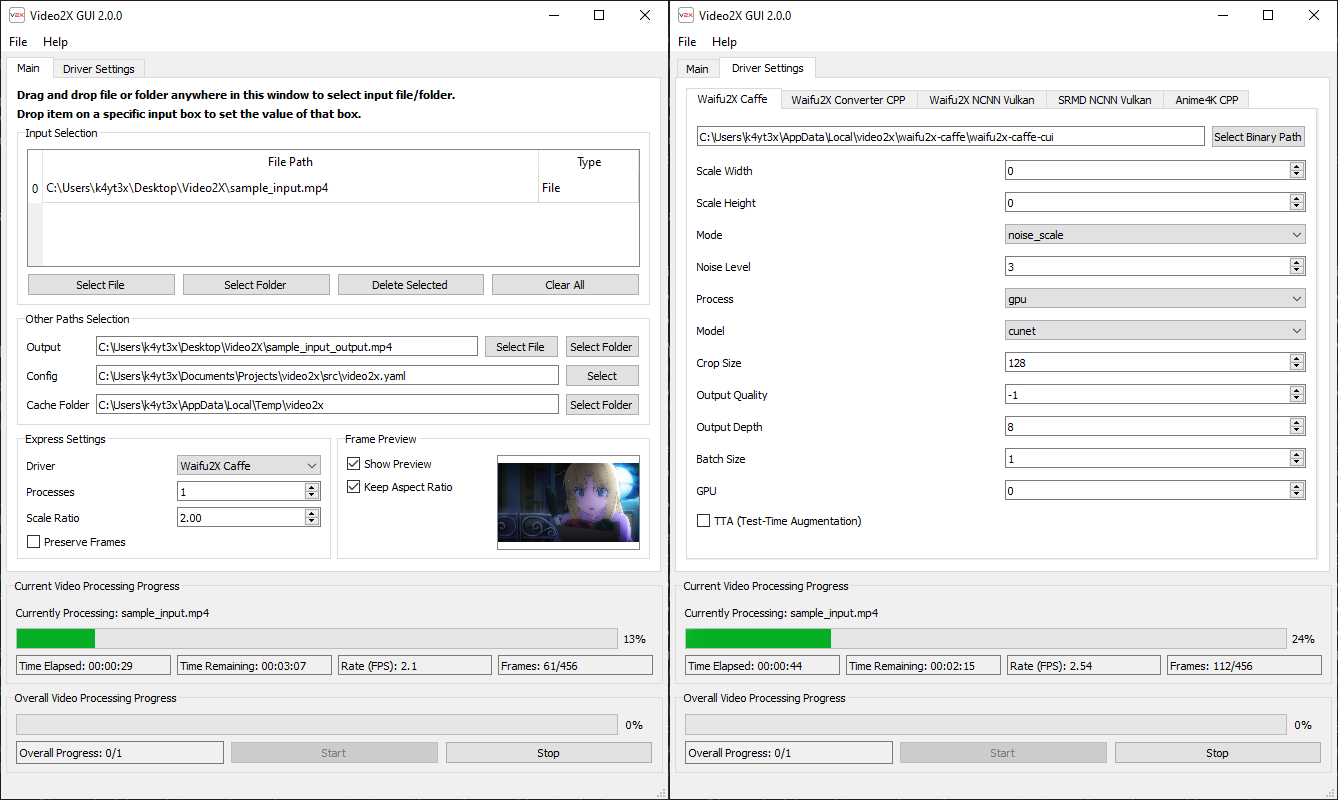Open the SRMD NCNN Vulkan tab
Image resolution: width=1338 pixels, height=800 pixels.
1105,100
